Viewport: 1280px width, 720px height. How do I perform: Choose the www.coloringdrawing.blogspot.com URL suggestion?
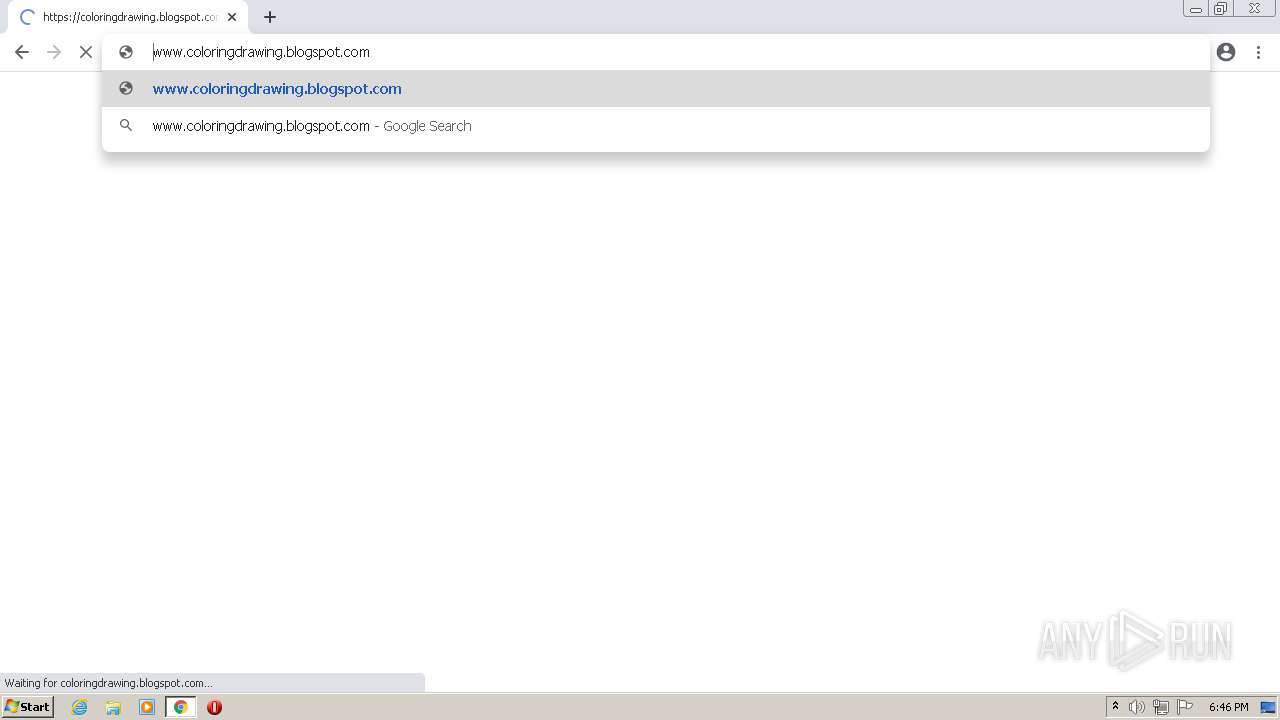pos(656,88)
